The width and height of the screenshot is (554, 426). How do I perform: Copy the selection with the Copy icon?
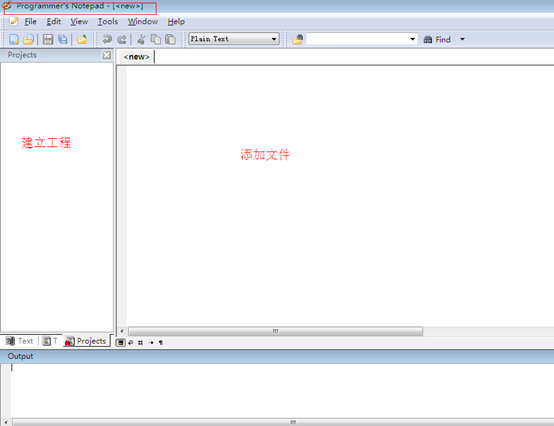click(x=156, y=39)
